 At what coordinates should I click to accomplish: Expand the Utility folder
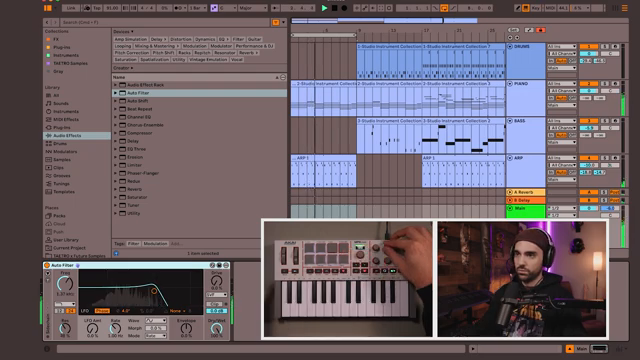click(x=115, y=213)
